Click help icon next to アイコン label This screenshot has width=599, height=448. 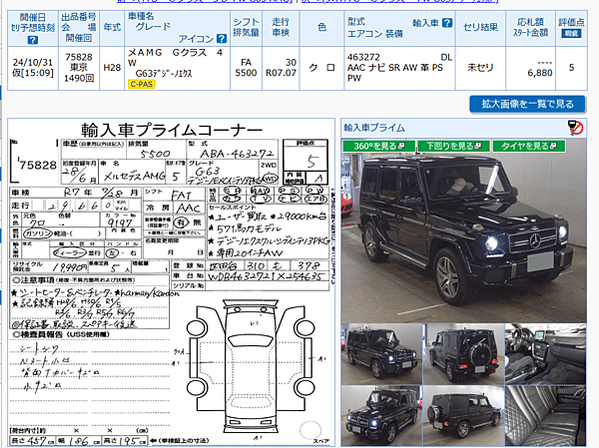221,38
